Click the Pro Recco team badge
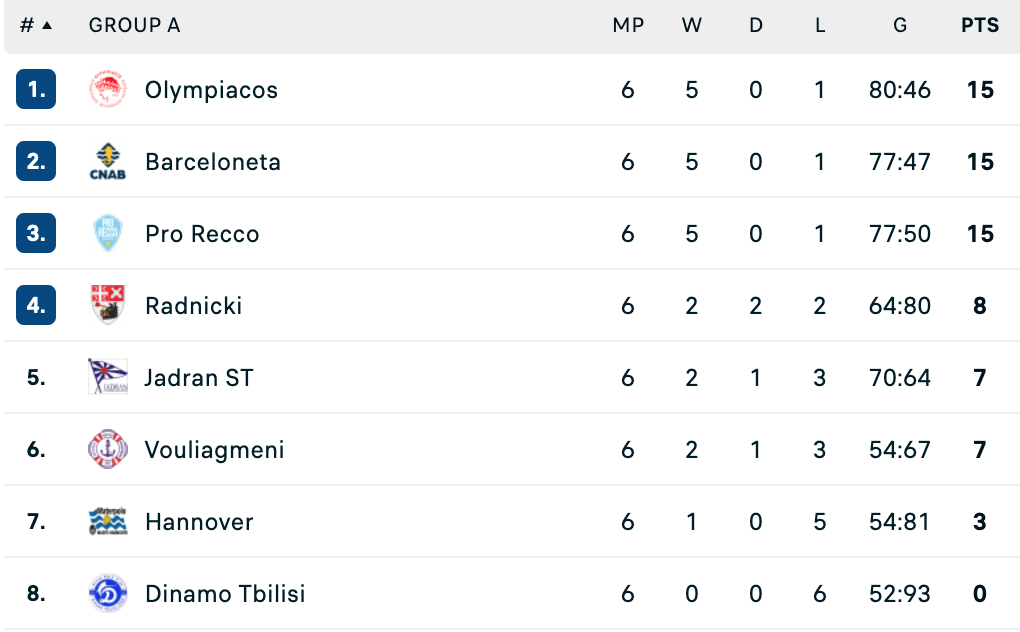Screen dimensions: 1020x632 tap(107, 234)
